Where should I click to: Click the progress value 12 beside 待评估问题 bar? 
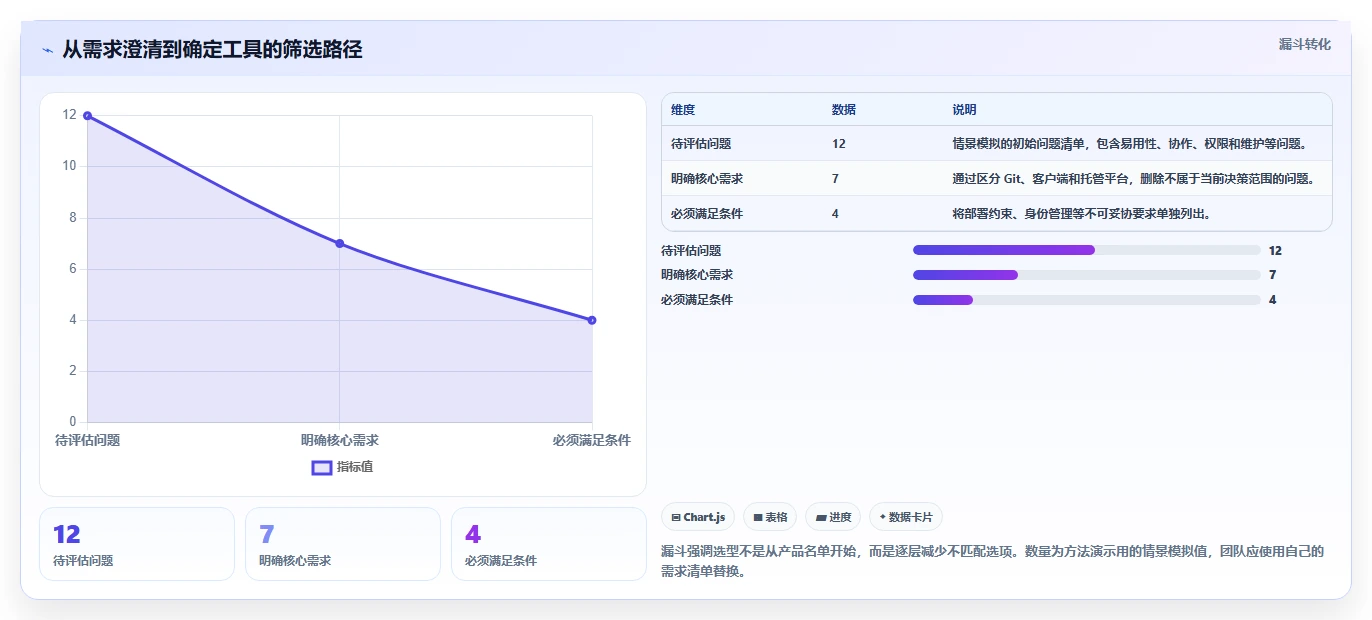tap(1275, 250)
